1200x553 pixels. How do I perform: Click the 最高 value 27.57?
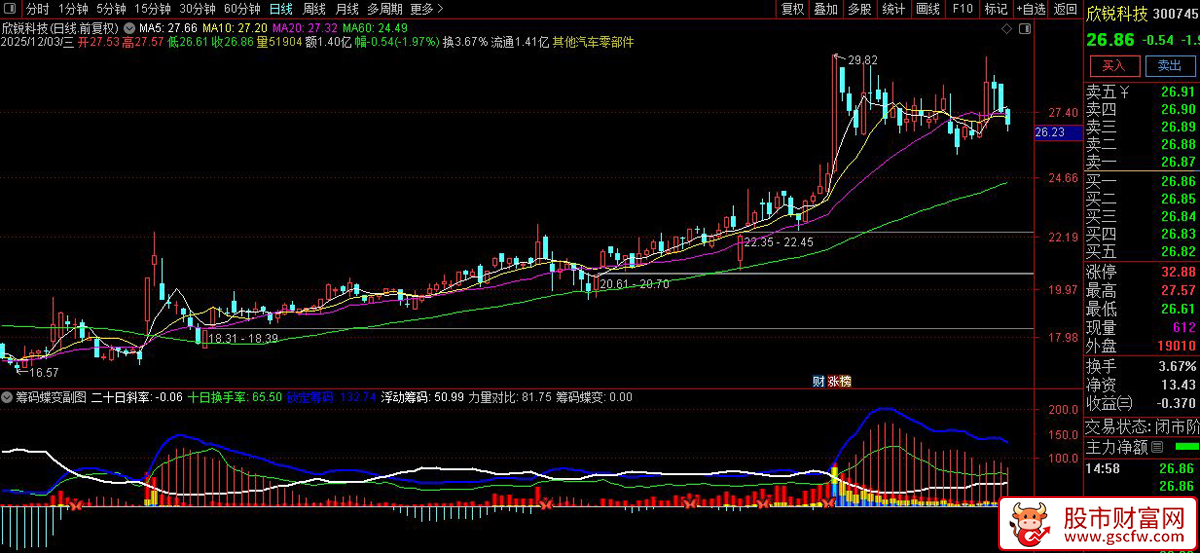pos(1179,291)
